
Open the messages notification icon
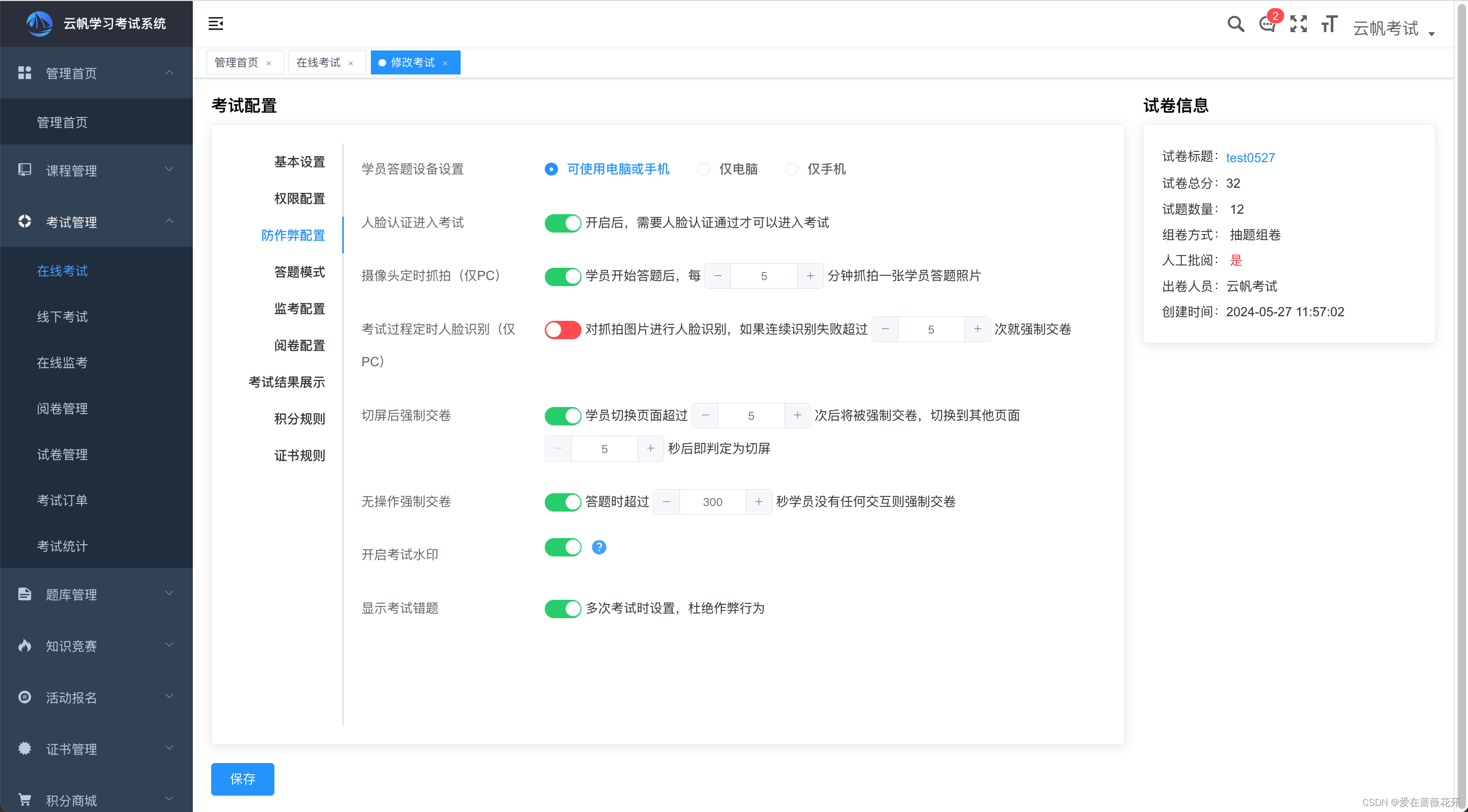[1268, 24]
